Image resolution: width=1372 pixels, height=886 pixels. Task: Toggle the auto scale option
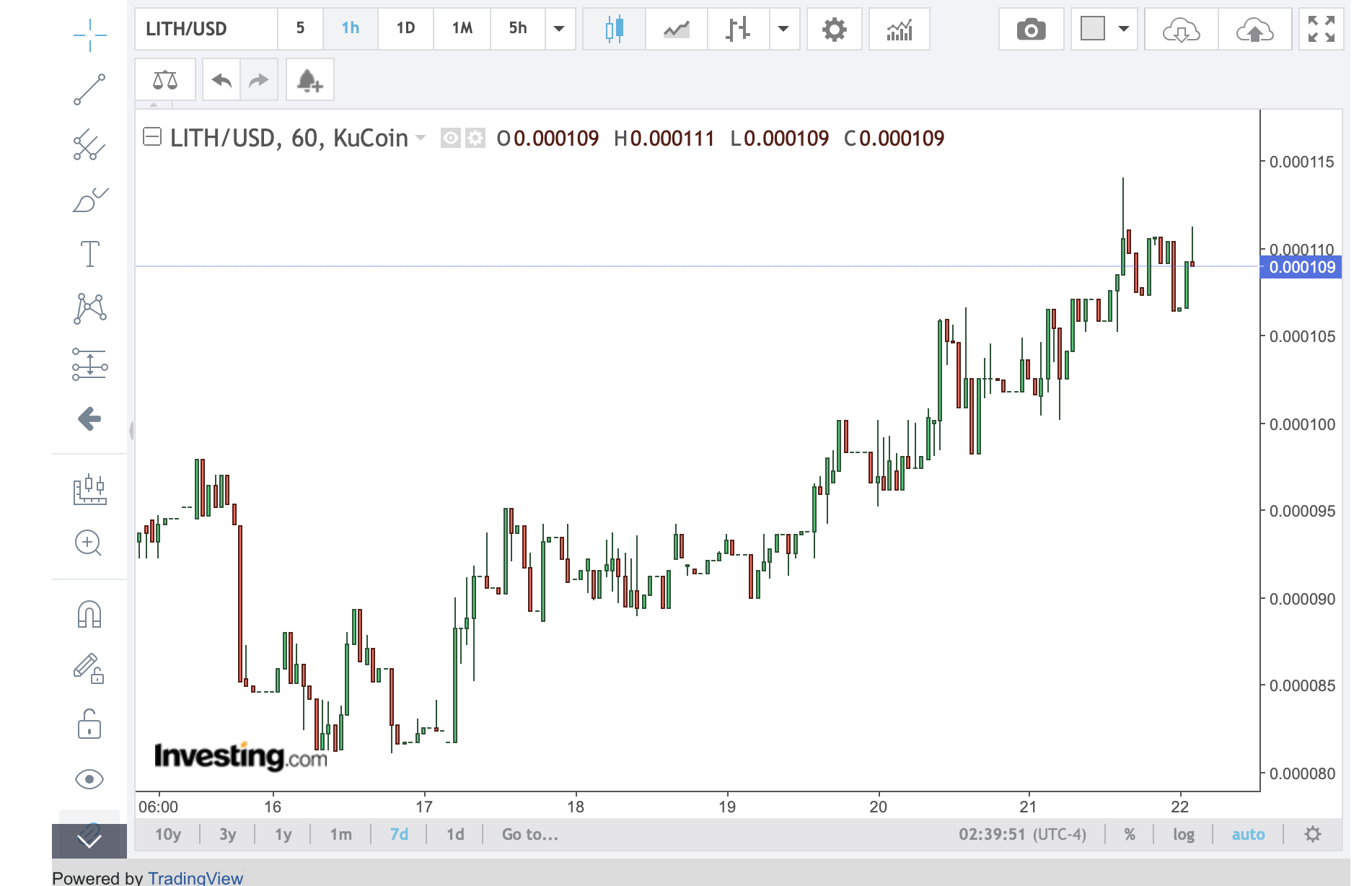coord(1248,835)
